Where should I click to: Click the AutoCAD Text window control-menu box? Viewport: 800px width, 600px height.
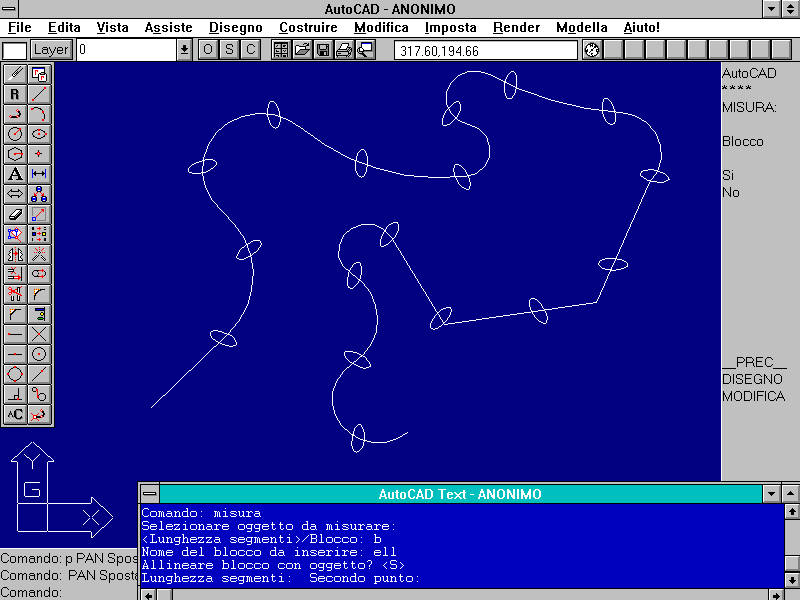pyautogui.click(x=149, y=493)
